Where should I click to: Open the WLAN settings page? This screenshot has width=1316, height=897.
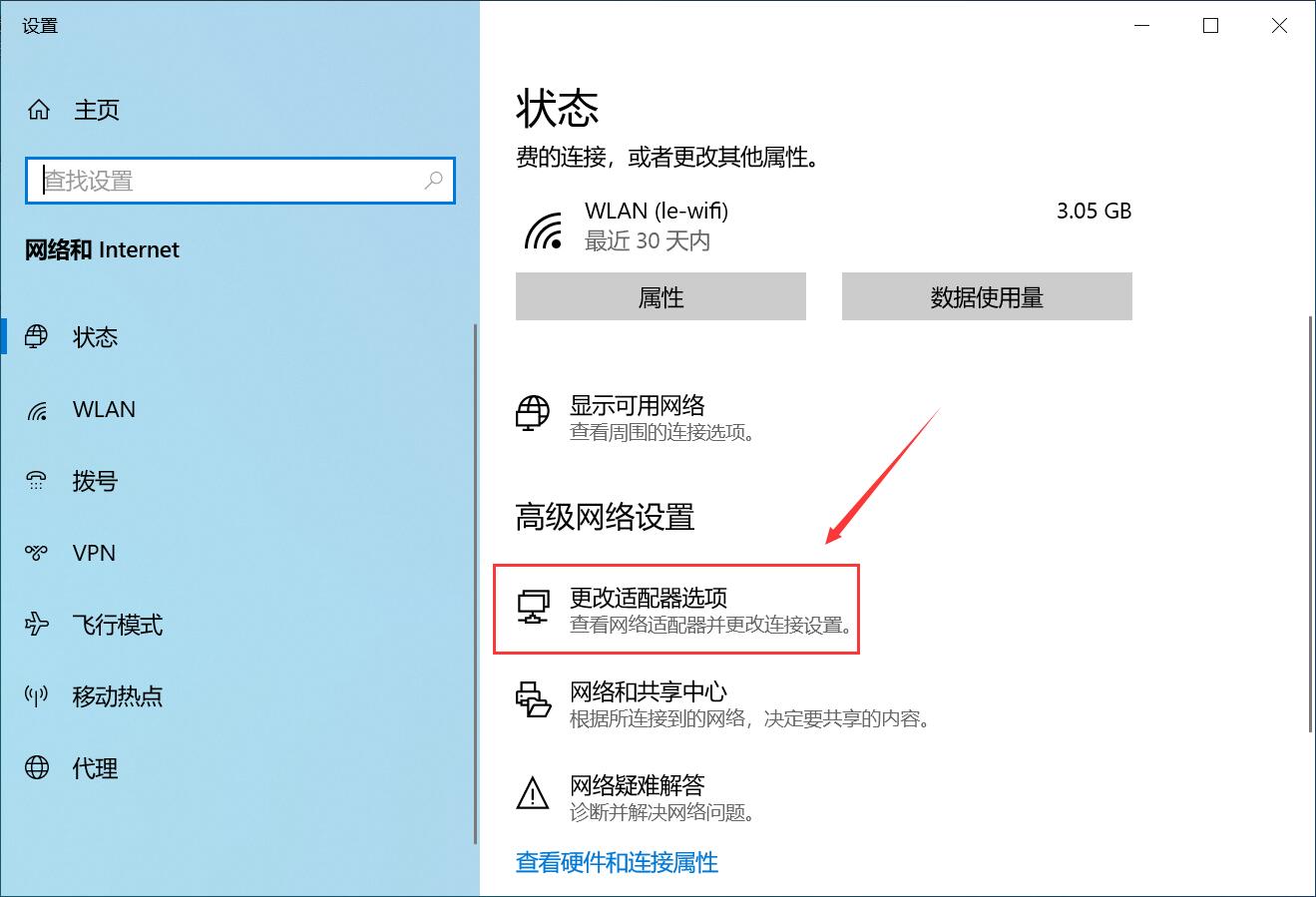click(x=104, y=409)
